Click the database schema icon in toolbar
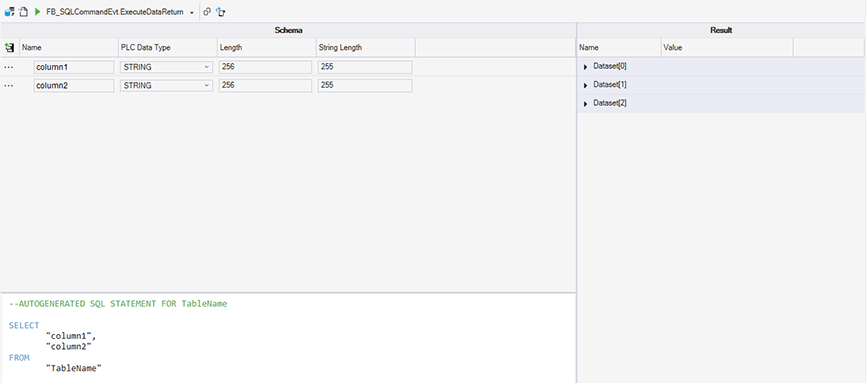The width and height of the screenshot is (866, 383). (x=9, y=12)
